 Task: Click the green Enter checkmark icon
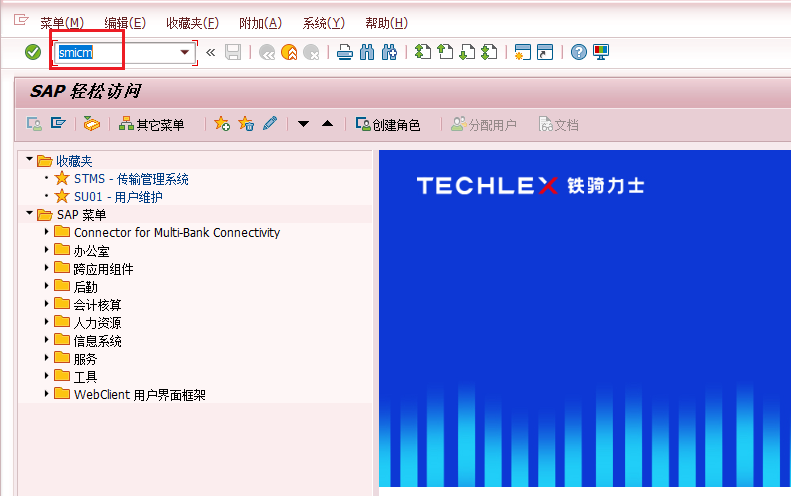33,52
